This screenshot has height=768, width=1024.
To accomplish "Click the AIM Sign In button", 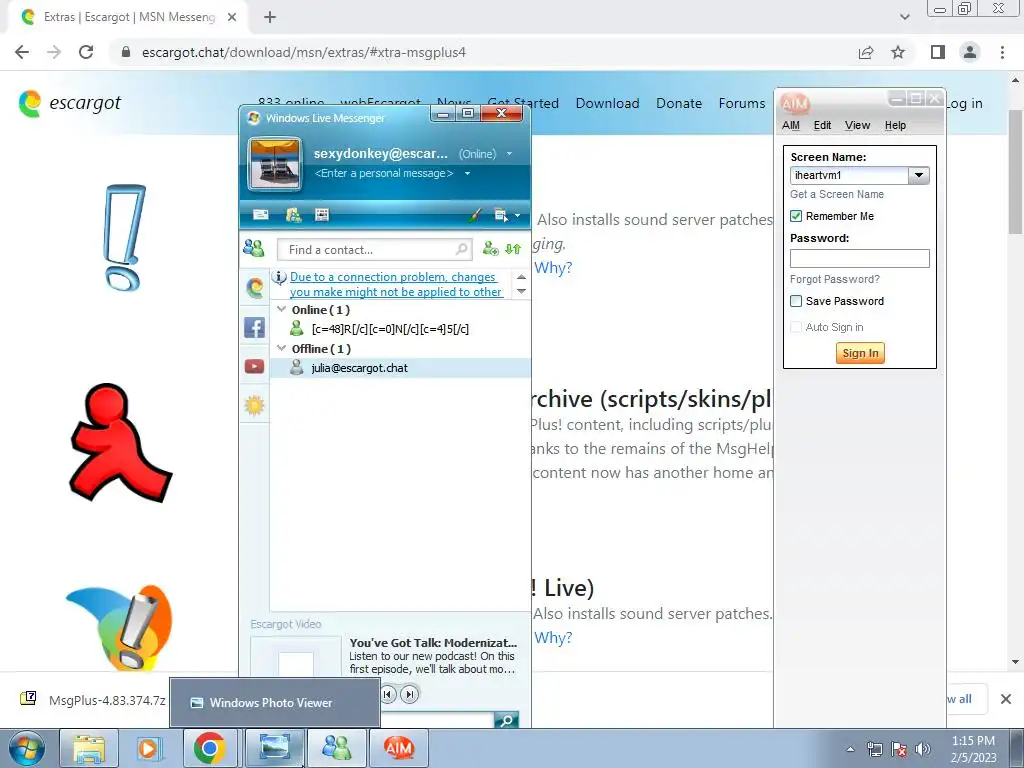I will 860,353.
